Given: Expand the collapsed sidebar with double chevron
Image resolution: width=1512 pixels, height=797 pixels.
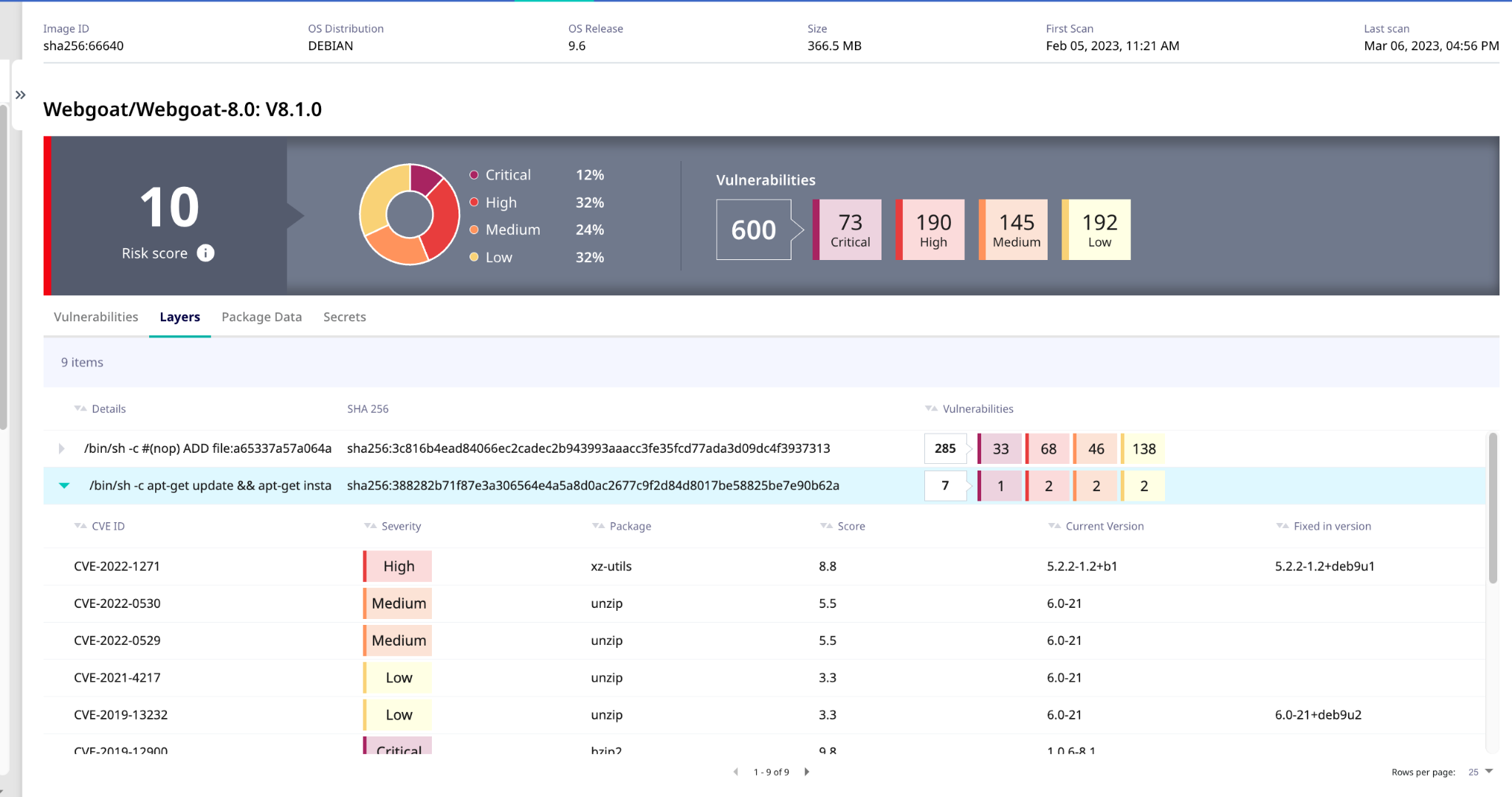Looking at the screenshot, I should point(21,95).
